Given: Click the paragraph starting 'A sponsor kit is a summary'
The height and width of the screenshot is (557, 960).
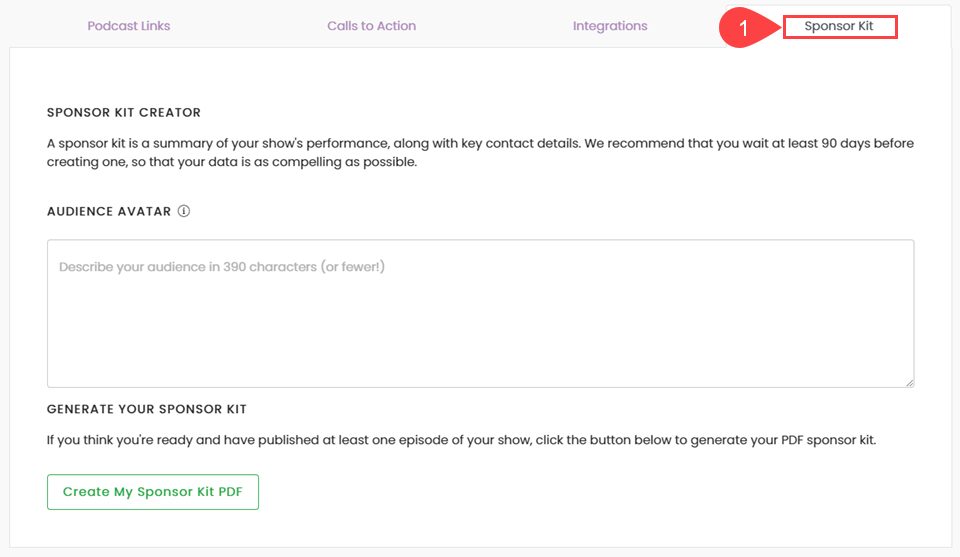Looking at the screenshot, I should pos(481,152).
